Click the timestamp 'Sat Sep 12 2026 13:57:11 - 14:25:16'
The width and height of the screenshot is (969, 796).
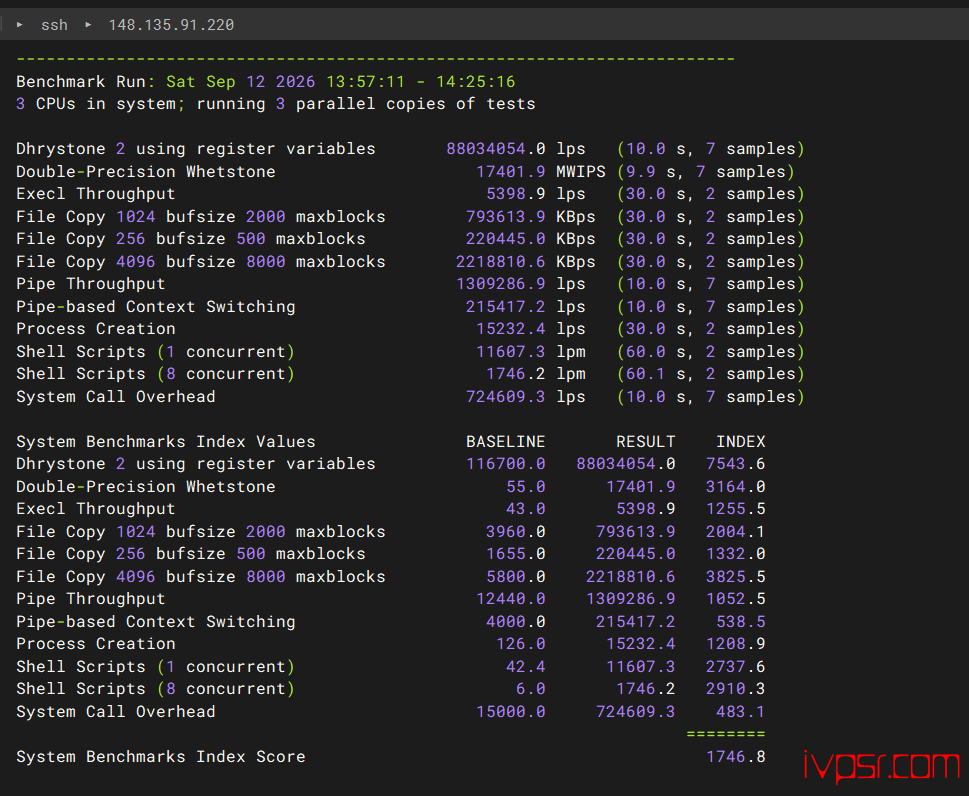coord(341,82)
